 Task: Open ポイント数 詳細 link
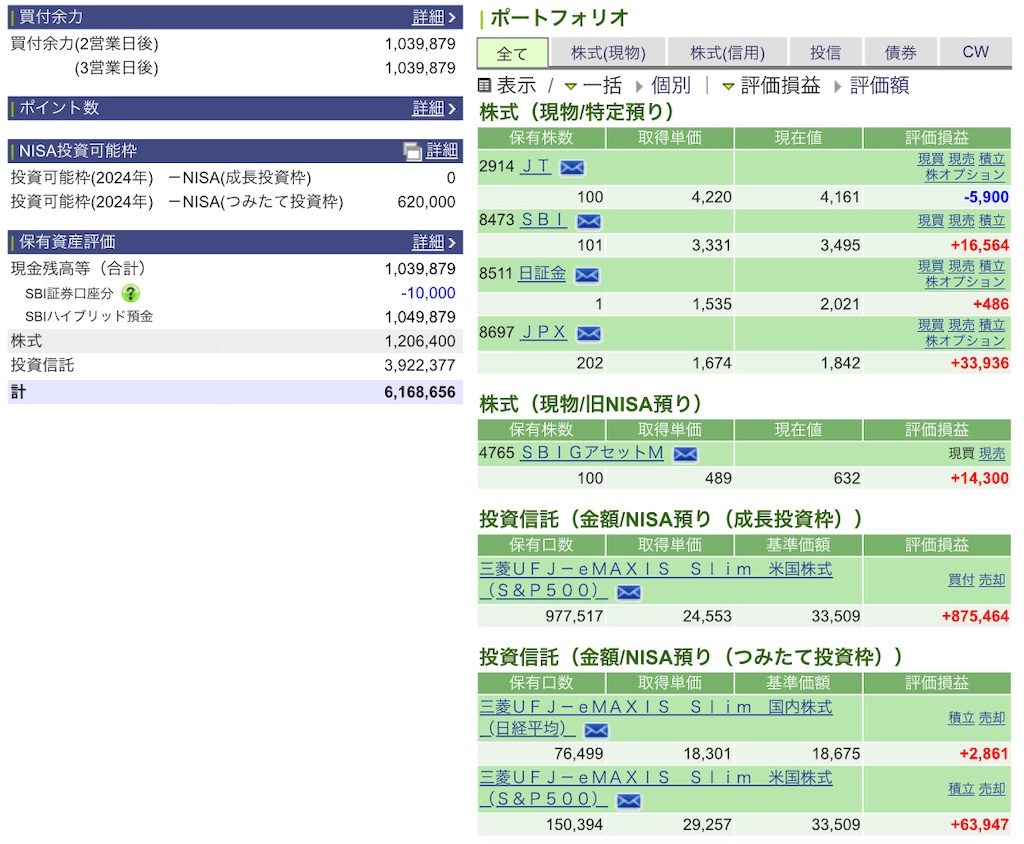(428, 108)
